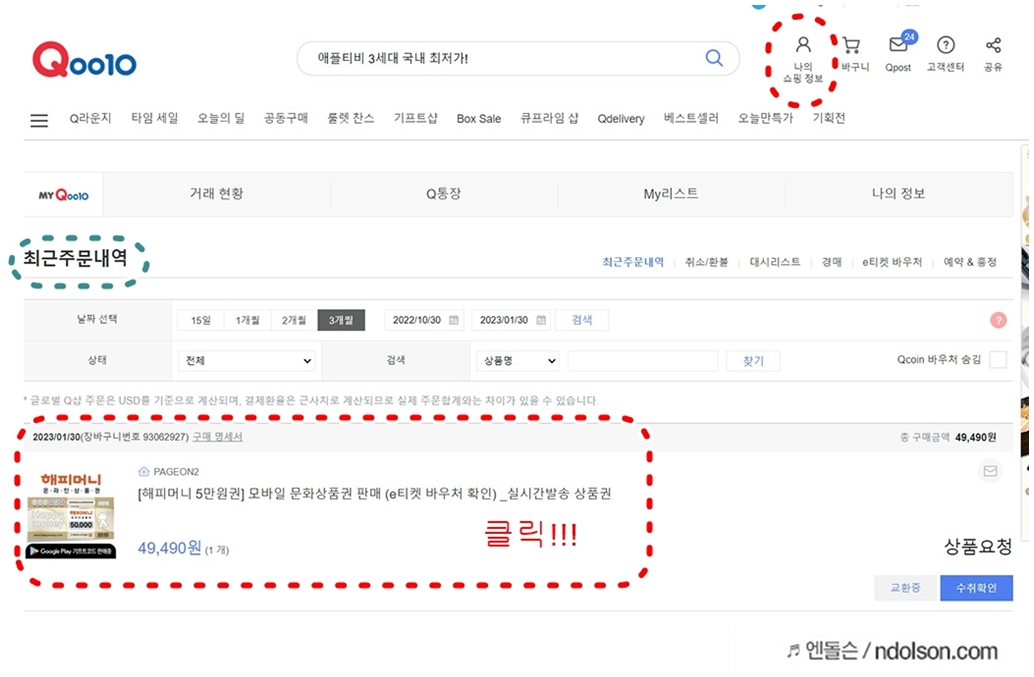1034x677 pixels.
Task: Open Box Sale menu item
Action: coord(479,119)
